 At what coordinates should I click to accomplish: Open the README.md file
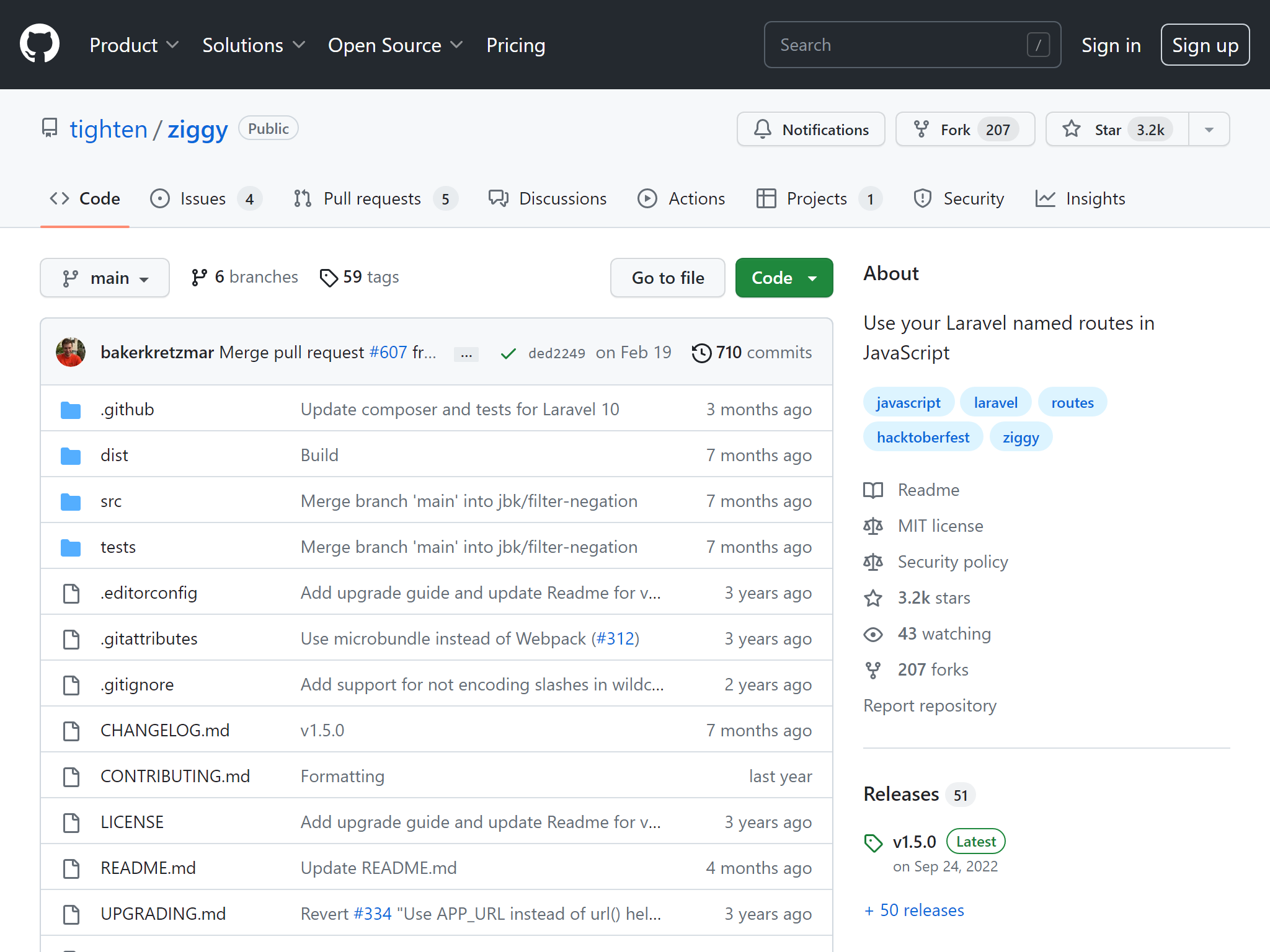148,868
